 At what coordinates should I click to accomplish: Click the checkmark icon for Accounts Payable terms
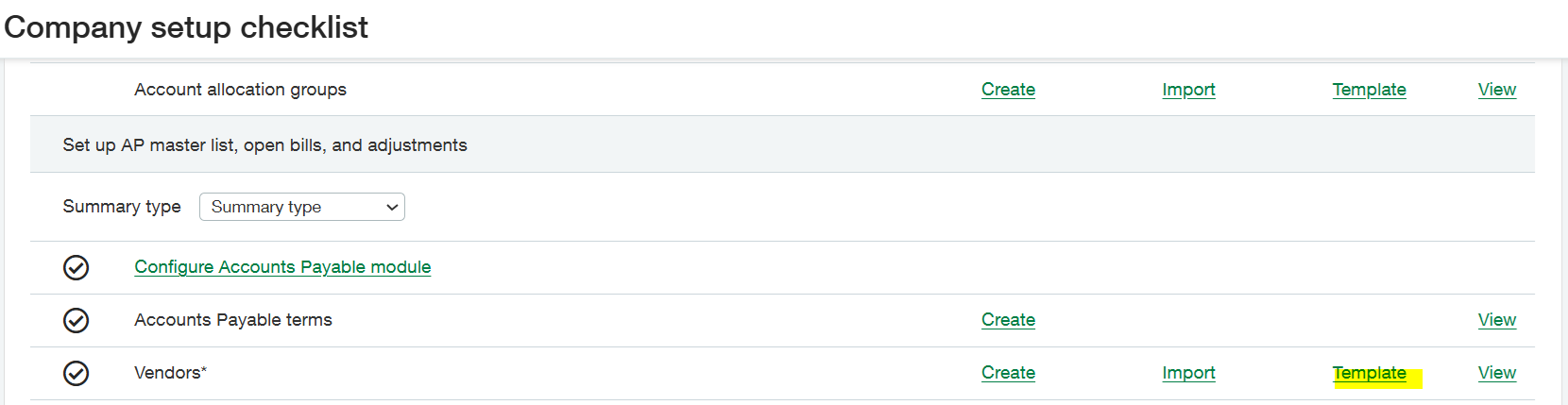coord(77,321)
